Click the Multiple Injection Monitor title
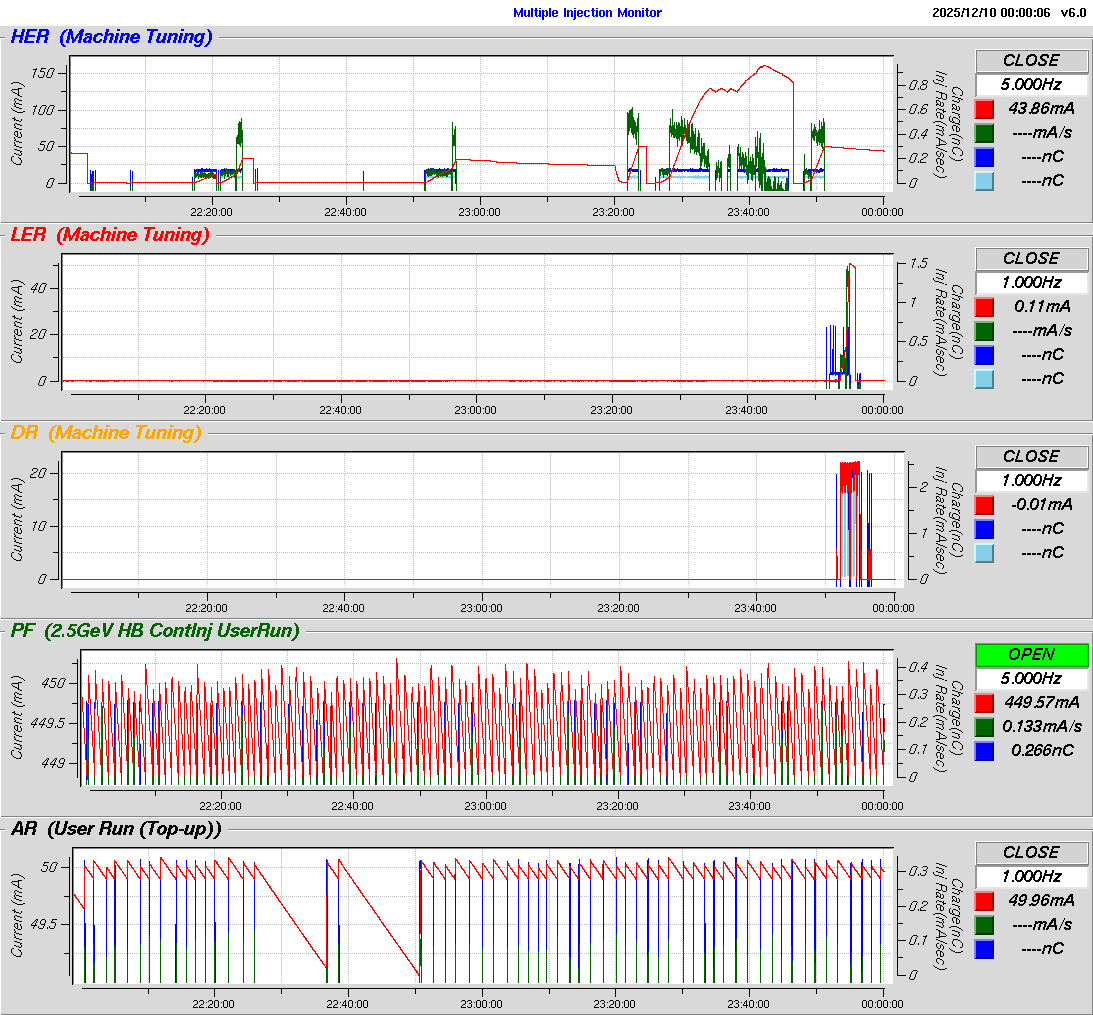The width and height of the screenshot is (1093, 1015). (587, 13)
